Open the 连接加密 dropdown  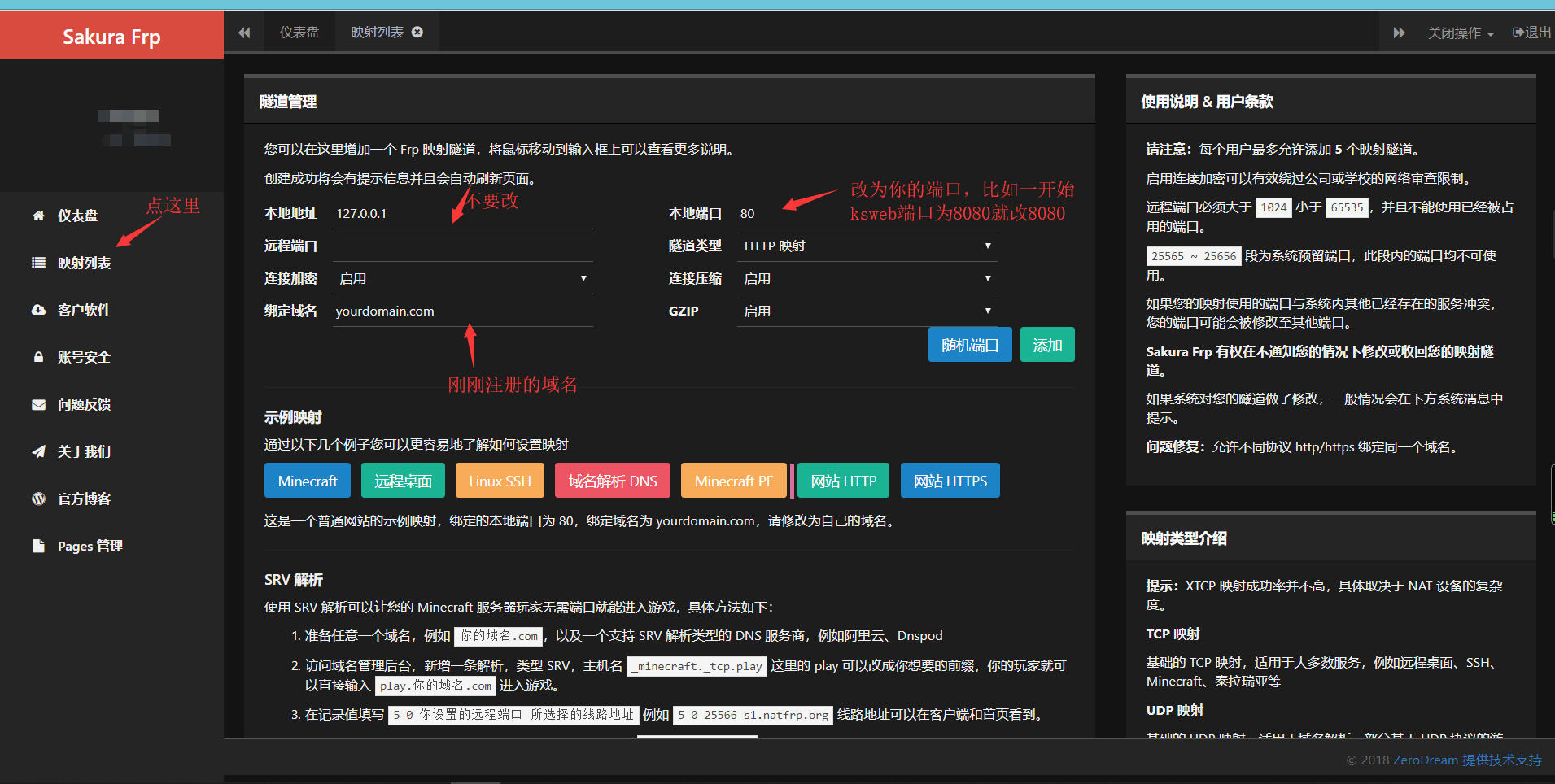[x=462, y=278]
